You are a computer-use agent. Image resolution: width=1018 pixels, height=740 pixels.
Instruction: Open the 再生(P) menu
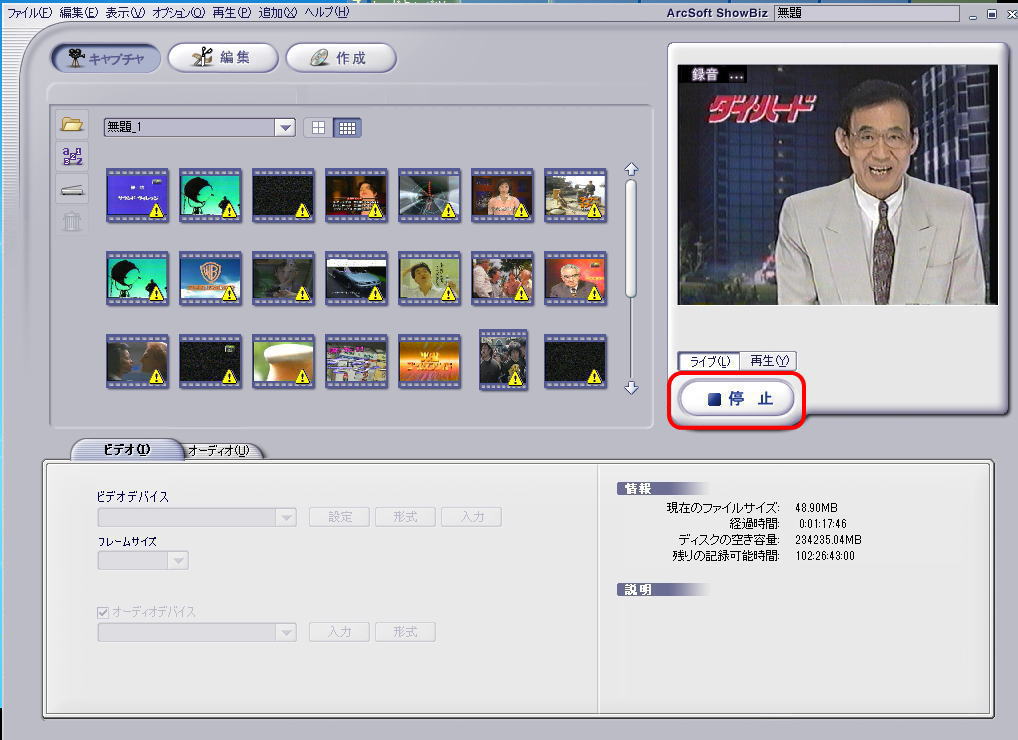click(232, 12)
